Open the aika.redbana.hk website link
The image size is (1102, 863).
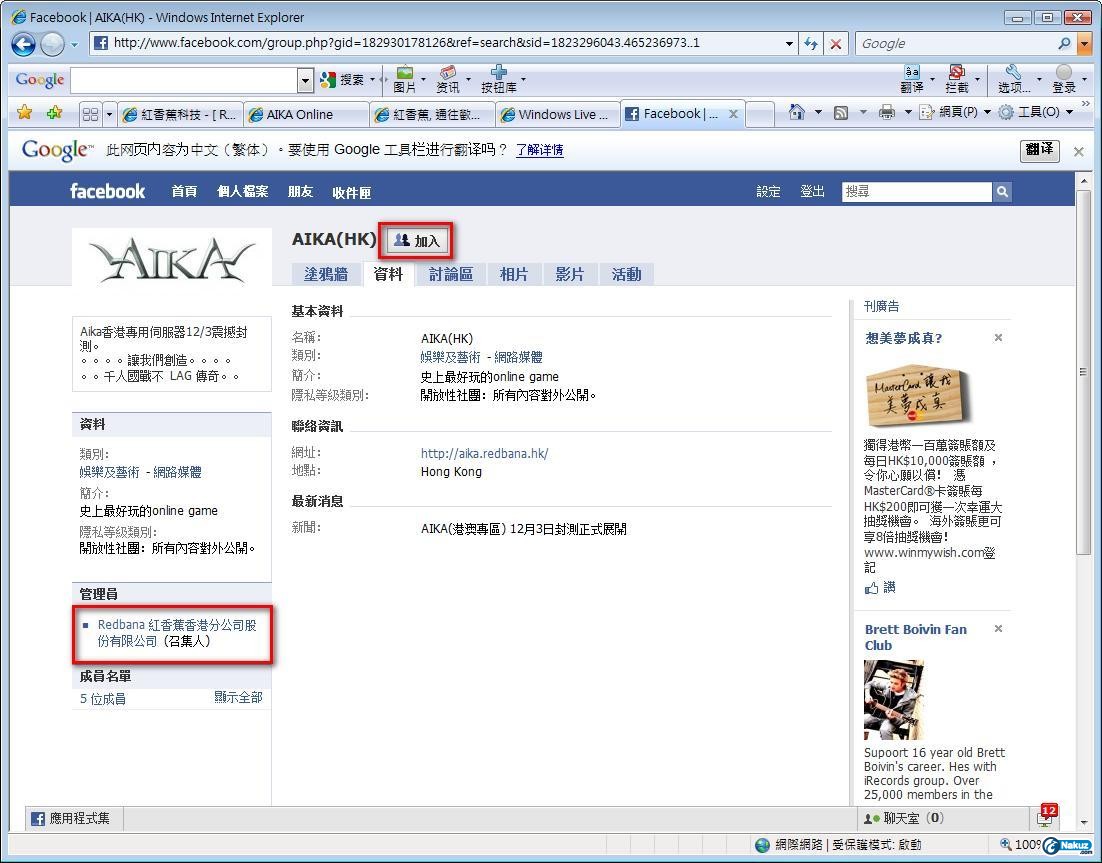point(484,453)
